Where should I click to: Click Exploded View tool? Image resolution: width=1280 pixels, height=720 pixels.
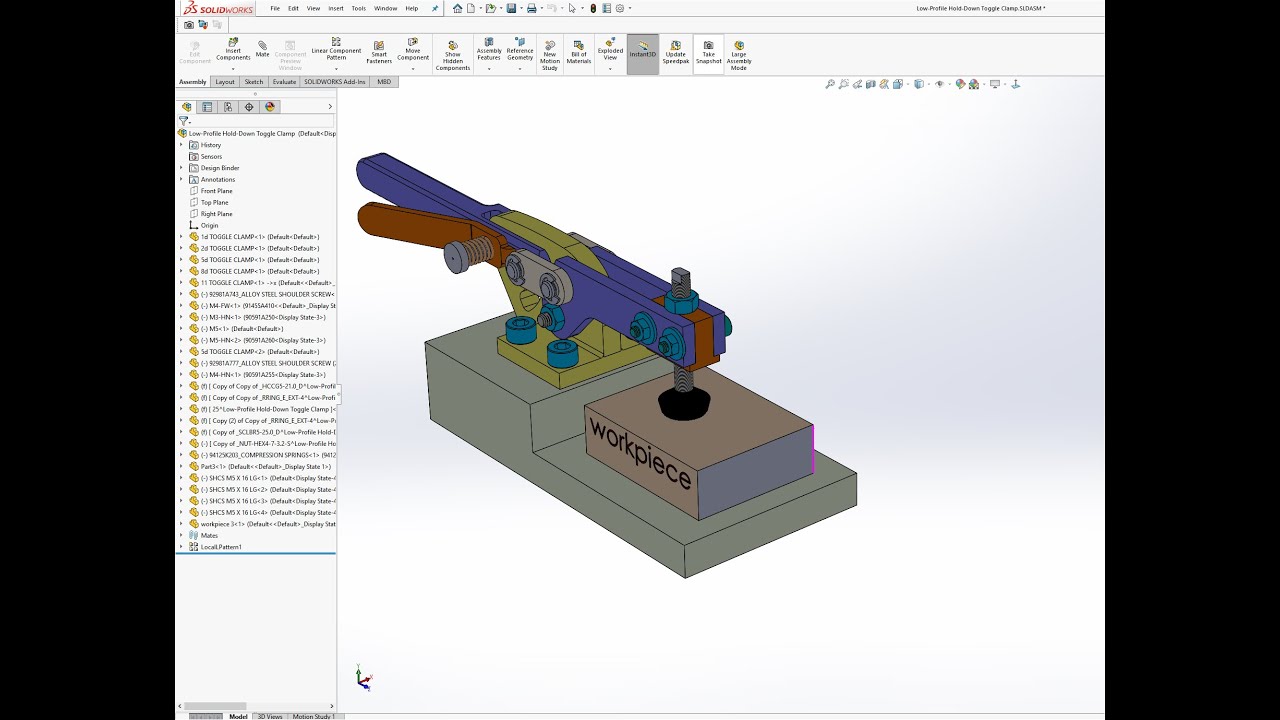(x=610, y=50)
